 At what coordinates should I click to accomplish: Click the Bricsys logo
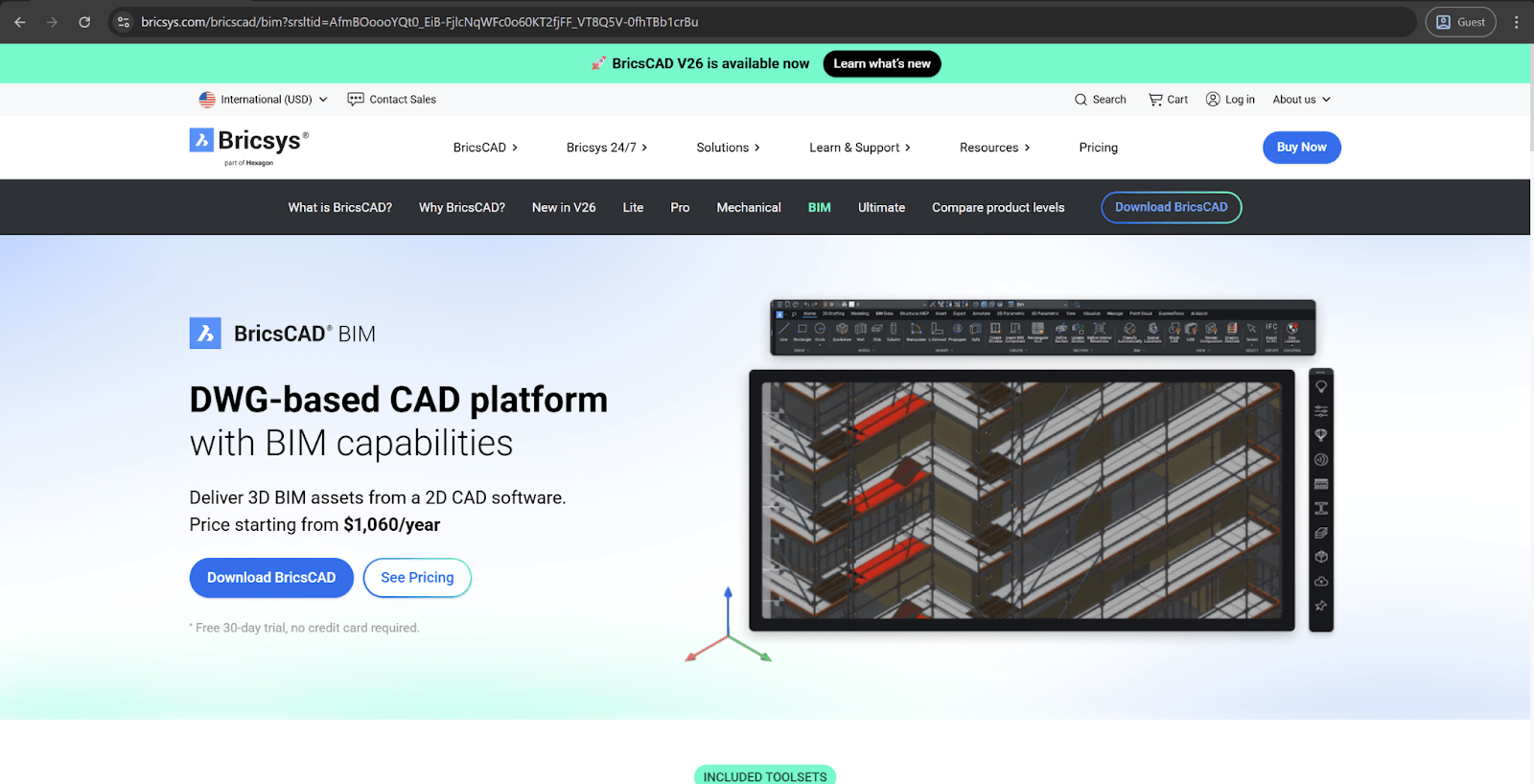pyautogui.click(x=249, y=145)
